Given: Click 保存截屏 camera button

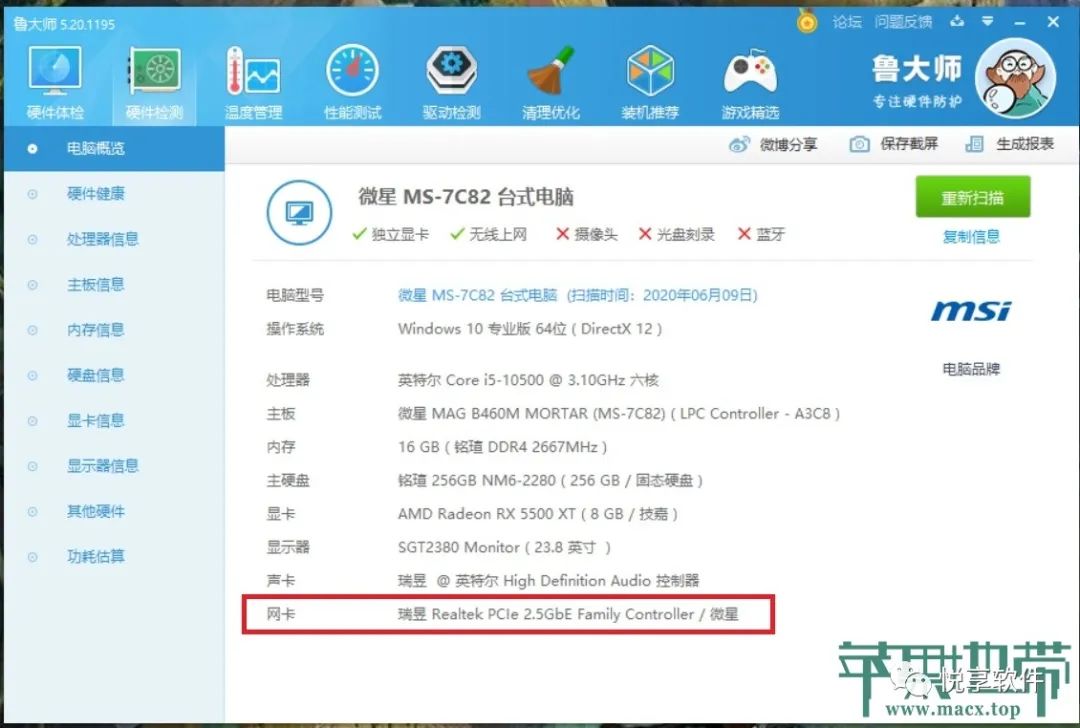Looking at the screenshot, I should [x=893, y=143].
